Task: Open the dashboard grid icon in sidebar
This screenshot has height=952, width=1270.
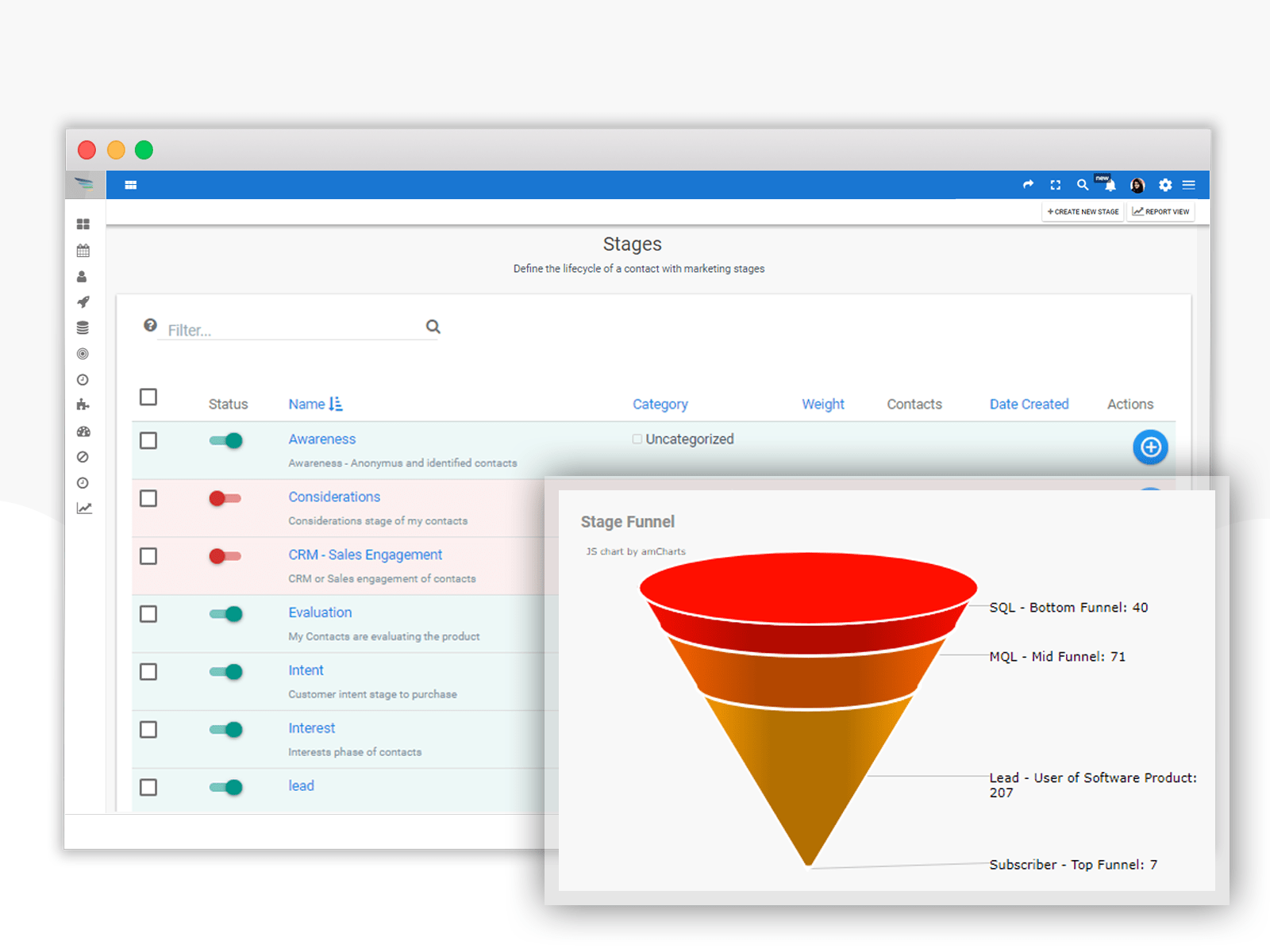Action: pyautogui.click(x=83, y=225)
